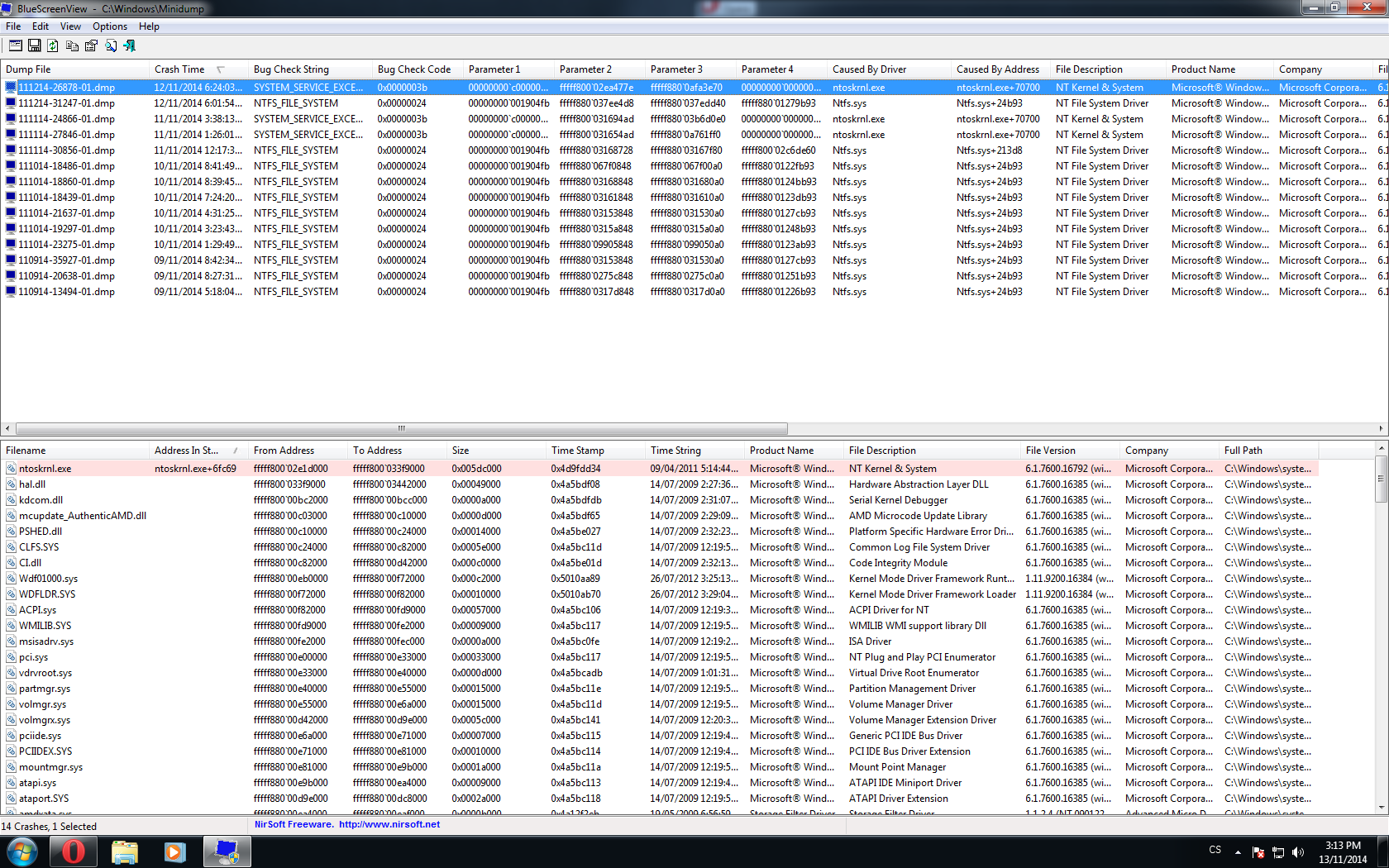Click the Save floppy disk toolbar icon

[35, 45]
